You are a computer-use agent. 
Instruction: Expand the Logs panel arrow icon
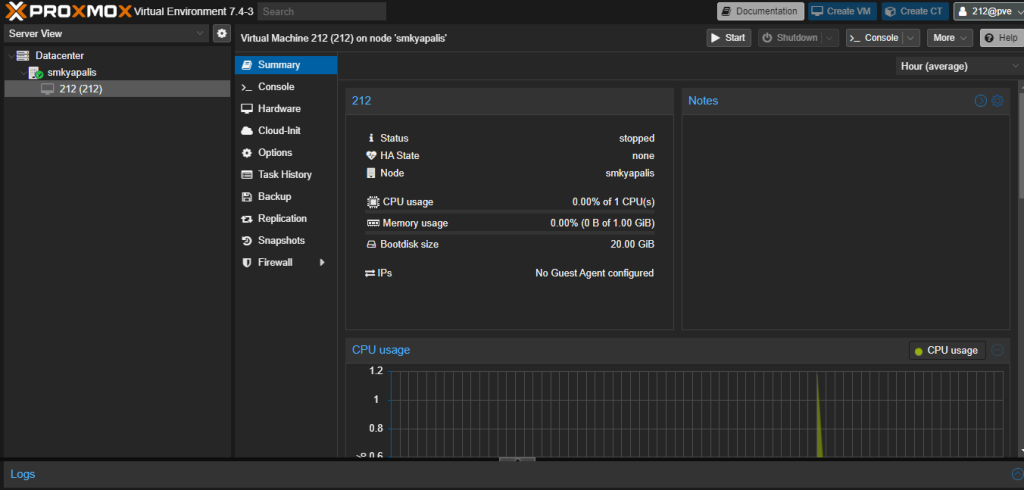[x=1017, y=474]
